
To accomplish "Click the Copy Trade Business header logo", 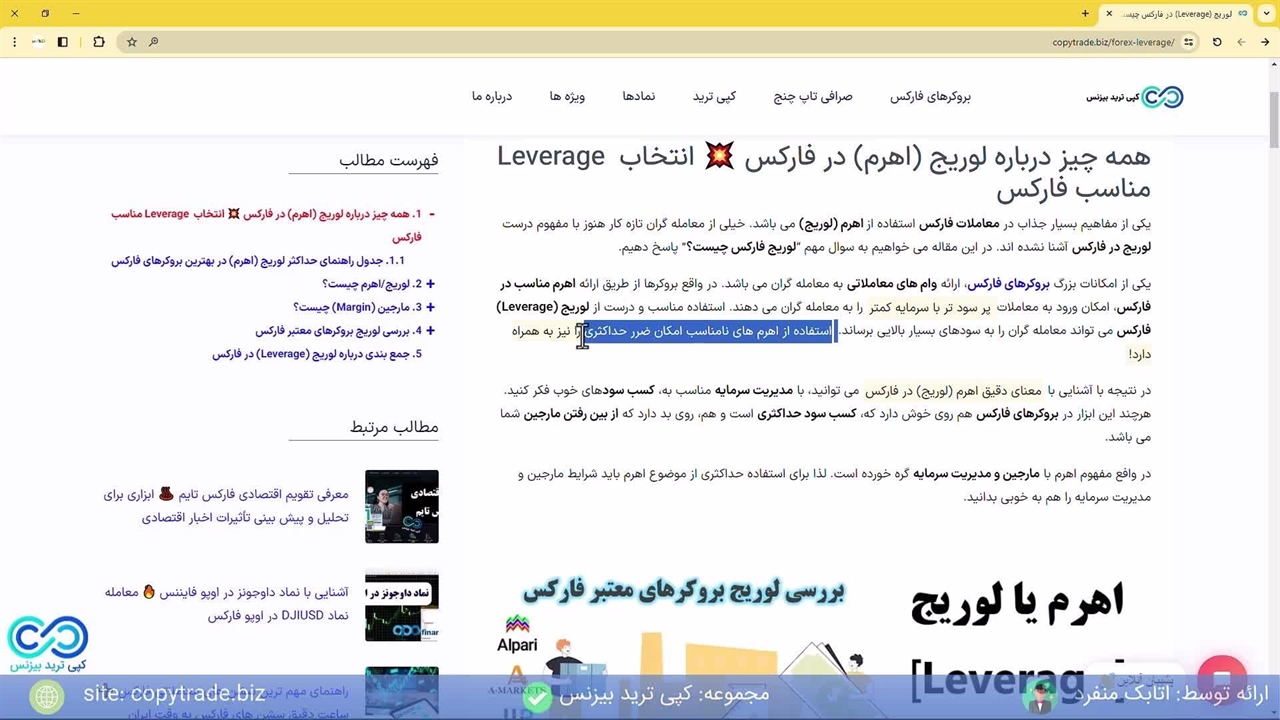I will point(1135,97).
